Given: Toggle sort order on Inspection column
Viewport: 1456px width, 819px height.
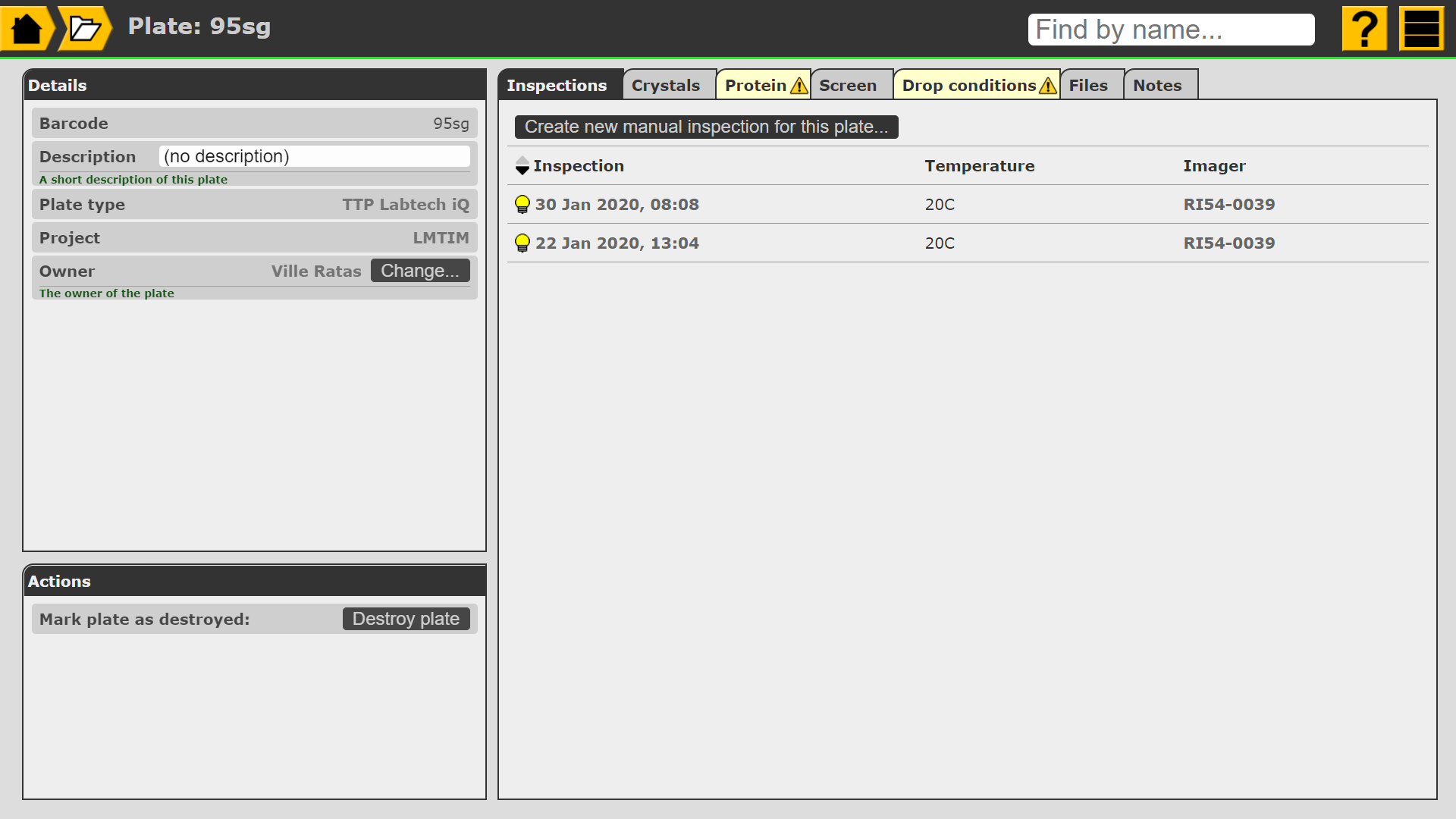Looking at the screenshot, I should (522, 166).
